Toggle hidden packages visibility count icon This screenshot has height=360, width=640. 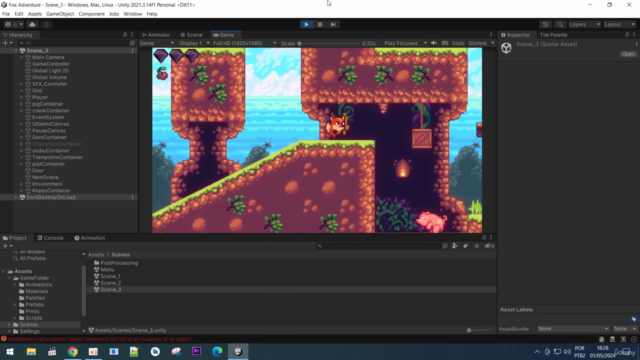tap(489, 246)
